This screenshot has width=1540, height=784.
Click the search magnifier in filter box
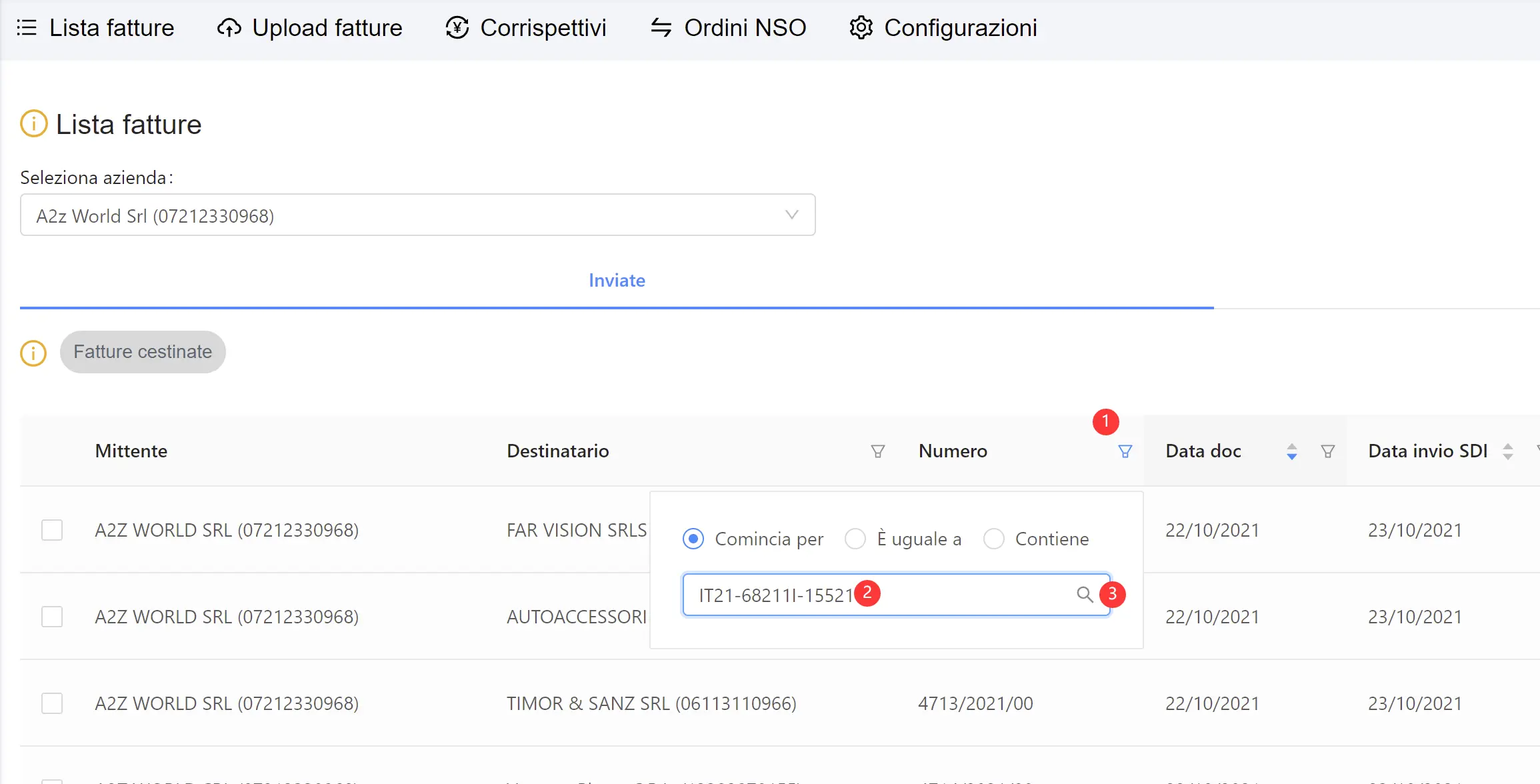pyautogui.click(x=1085, y=595)
